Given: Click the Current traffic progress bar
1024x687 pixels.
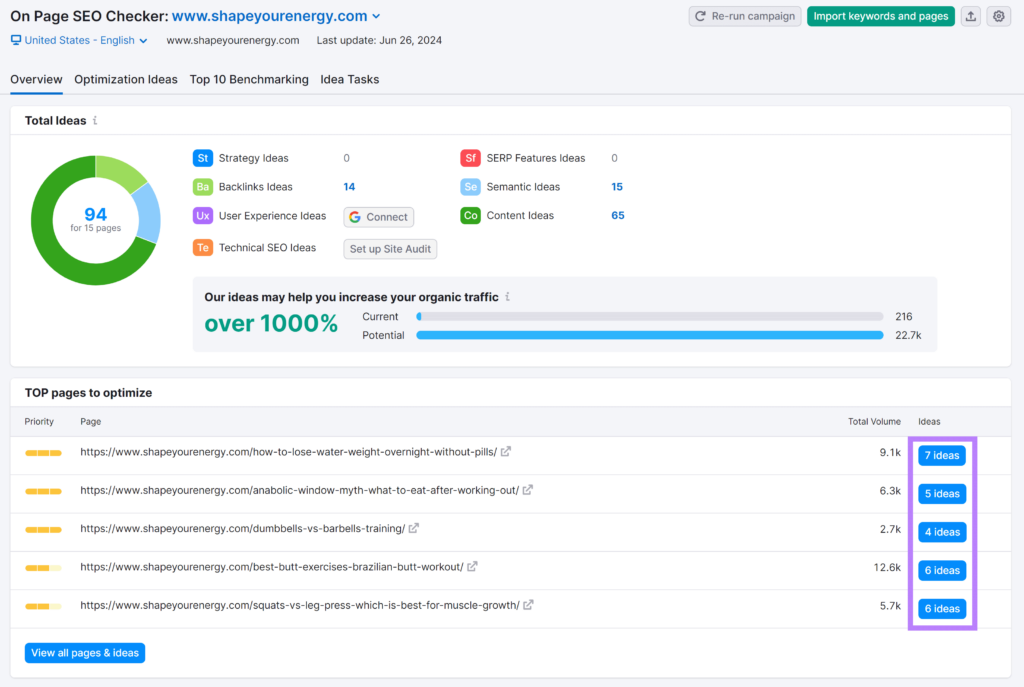Looking at the screenshot, I should click(650, 317).
